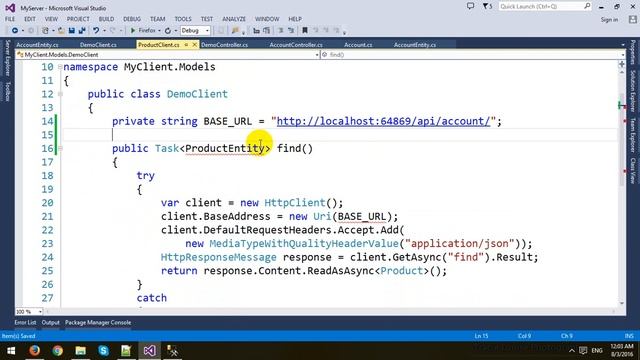This screenshot has height=360, width=640.
Task: Follow the http://localhost:64869/api/account/ link
Action: (x=383, y=121)
